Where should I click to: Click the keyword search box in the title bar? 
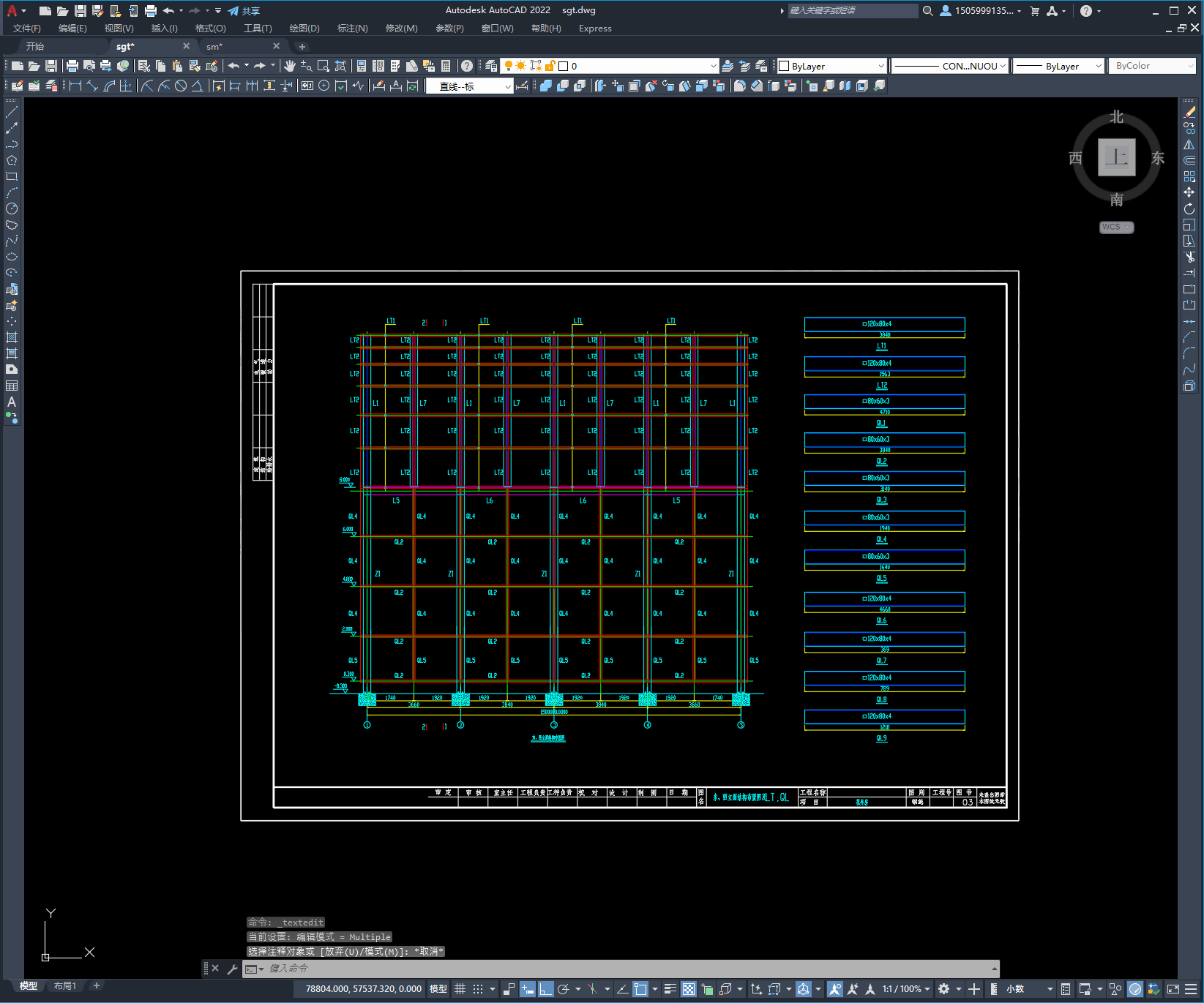pos(853,11)
